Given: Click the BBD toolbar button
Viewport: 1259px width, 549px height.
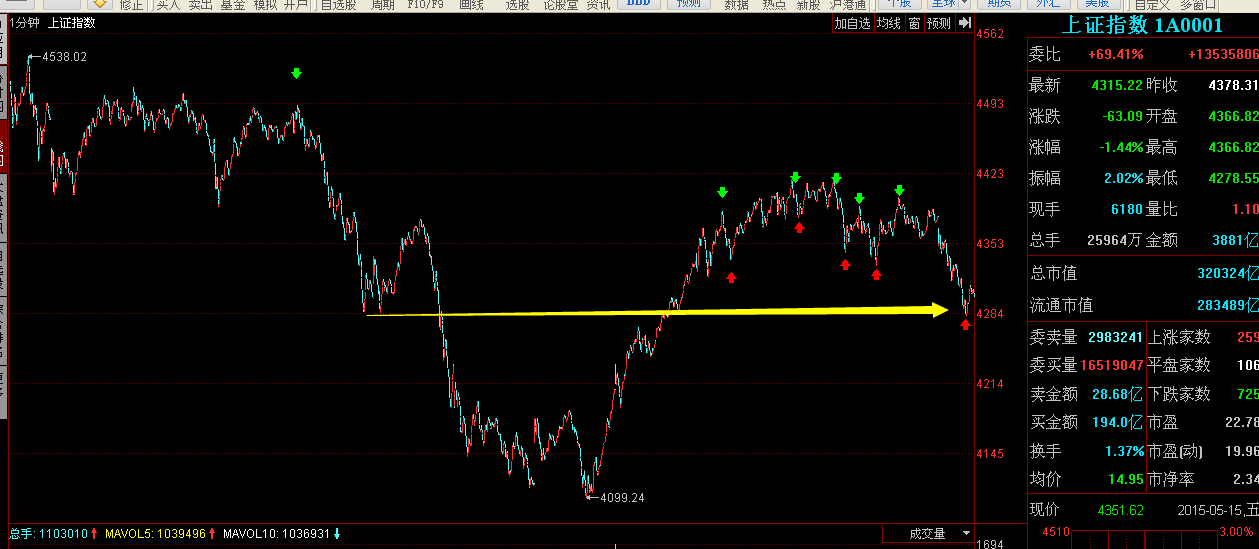Looking at the screenshot, I should click(x=635, y=4).
